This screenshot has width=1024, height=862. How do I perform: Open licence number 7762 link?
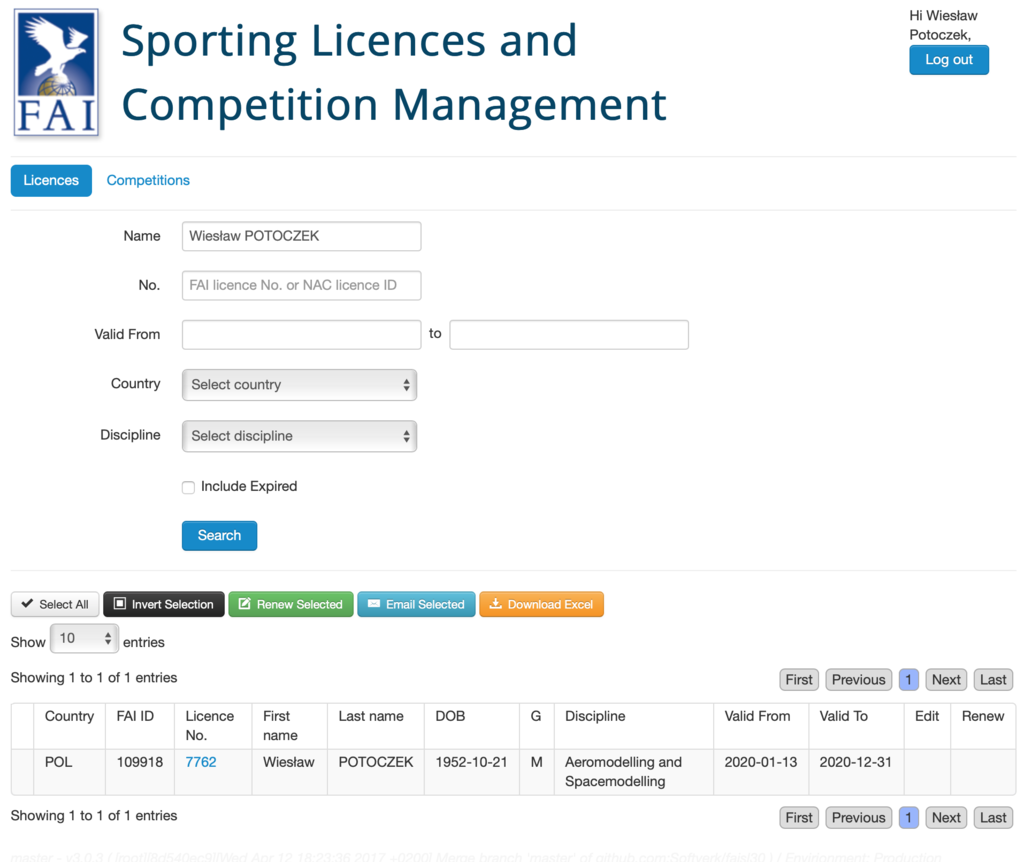click(x=201, y=762)
